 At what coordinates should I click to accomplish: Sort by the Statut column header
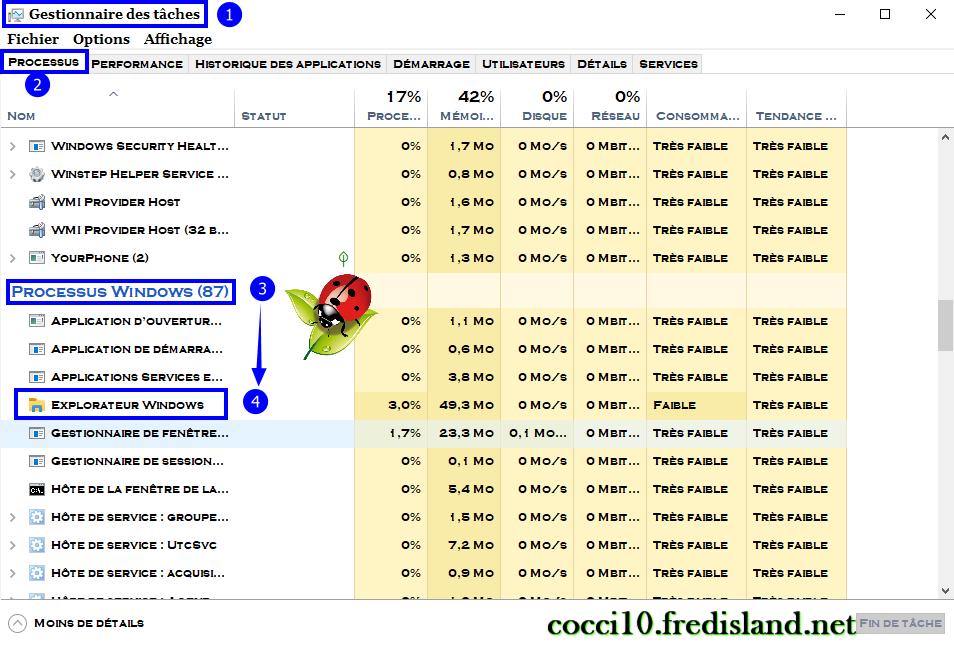294,108
